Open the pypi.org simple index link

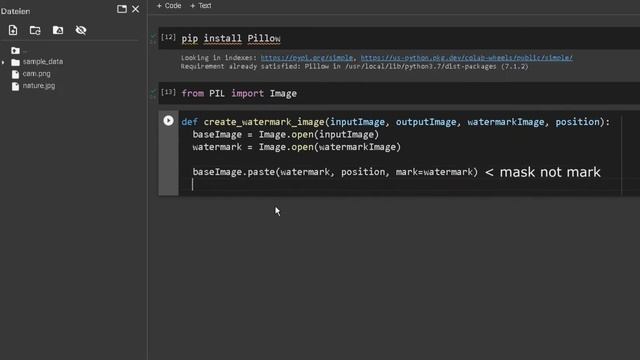point(307,58)
